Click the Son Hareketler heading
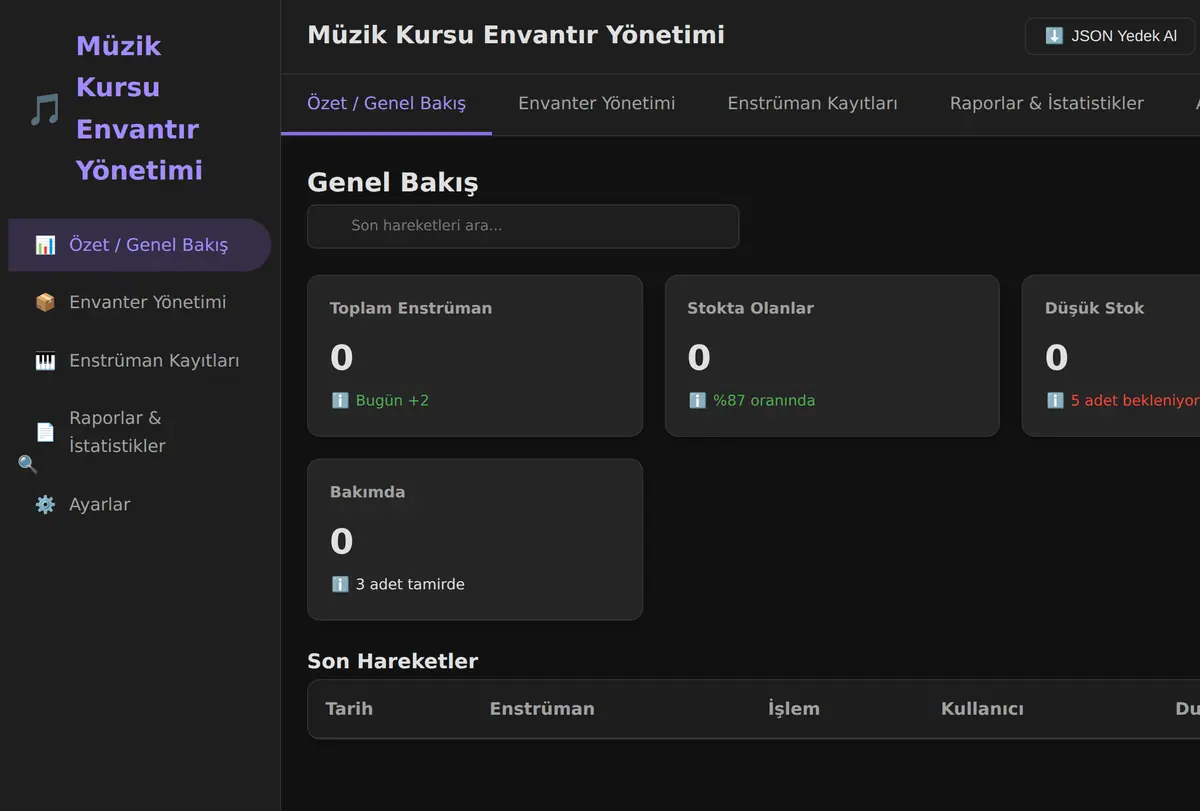Viewport: 1200px width, 811px height. tap(392, 661)
